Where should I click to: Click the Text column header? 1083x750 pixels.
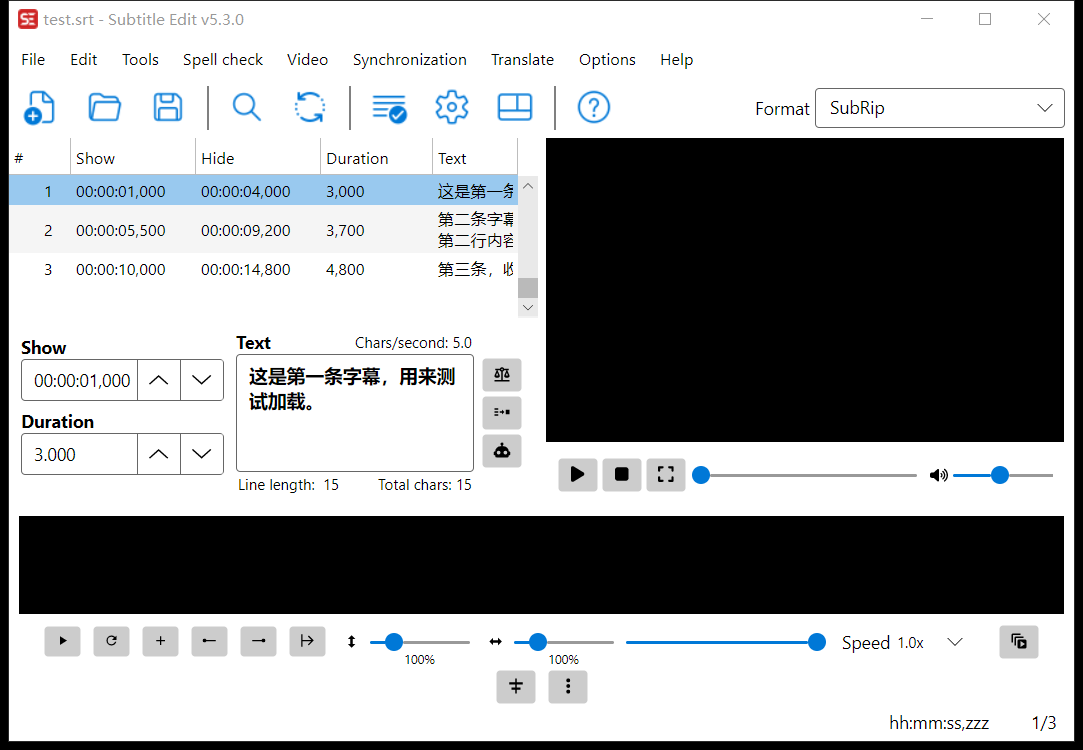click(x=475, y=158)
